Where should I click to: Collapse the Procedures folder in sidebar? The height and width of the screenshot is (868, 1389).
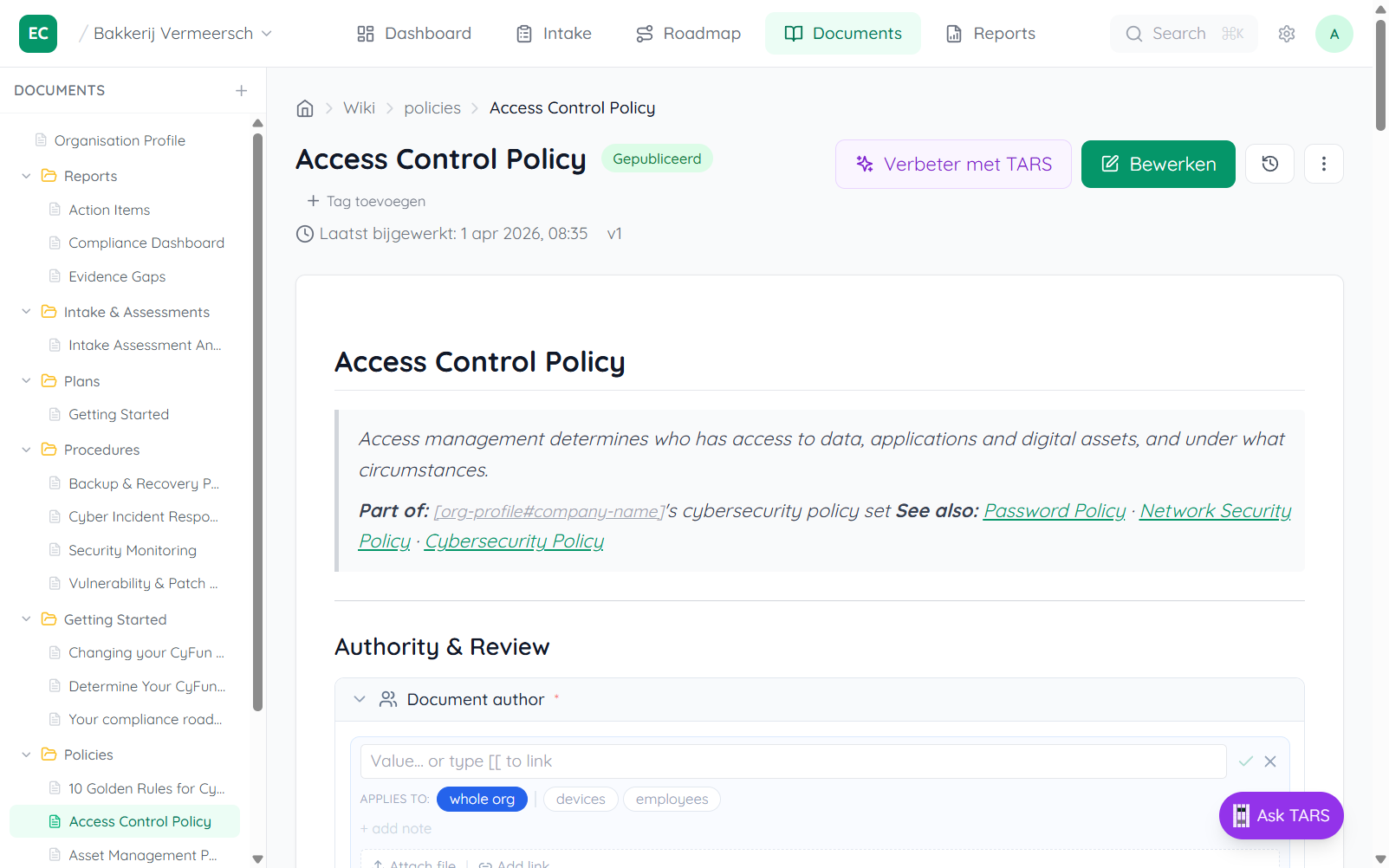pyautogui.click(x=26, y=450)
